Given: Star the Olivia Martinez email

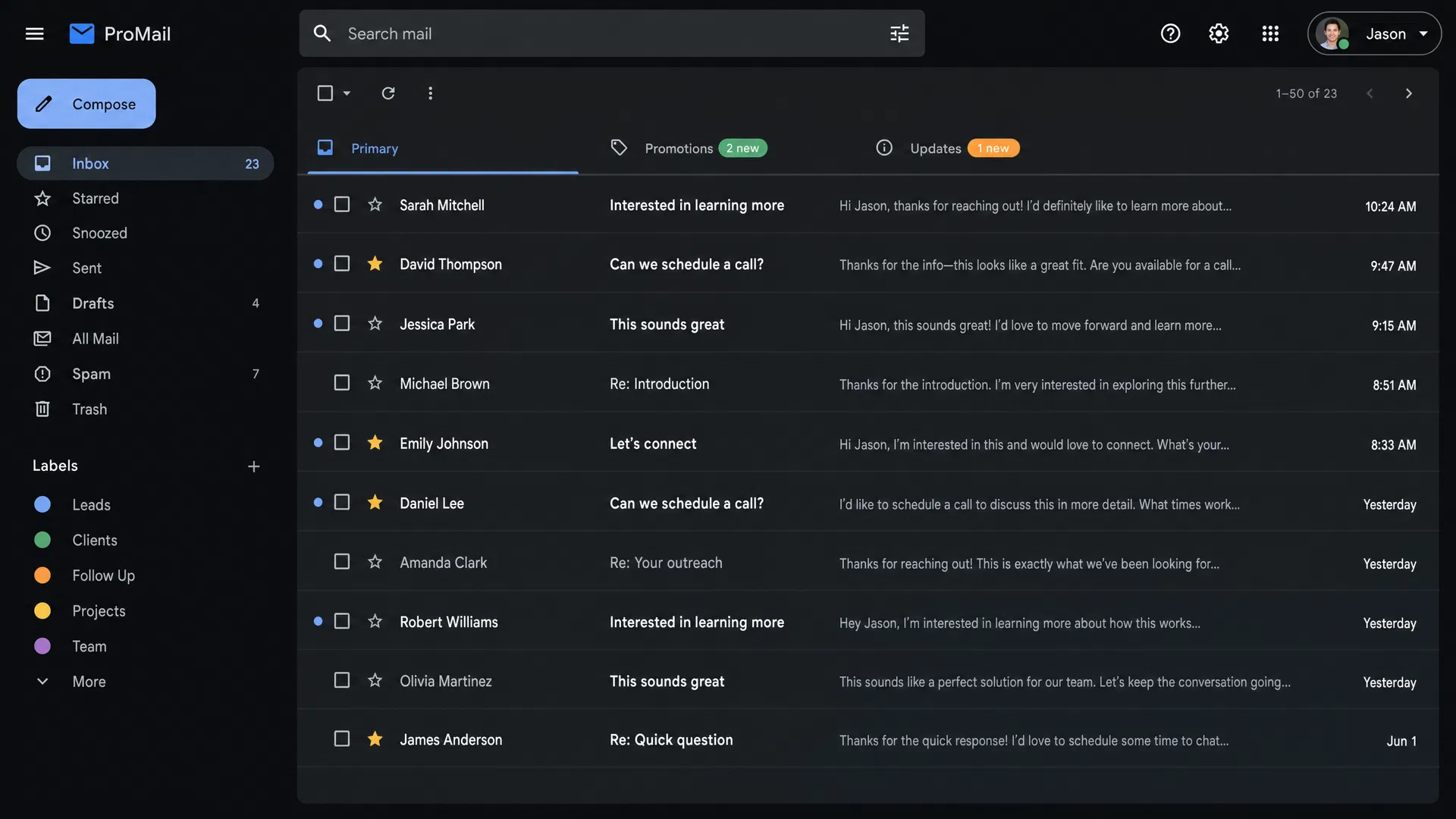Looking at the screenshot, I should click(x=375, y=681).
